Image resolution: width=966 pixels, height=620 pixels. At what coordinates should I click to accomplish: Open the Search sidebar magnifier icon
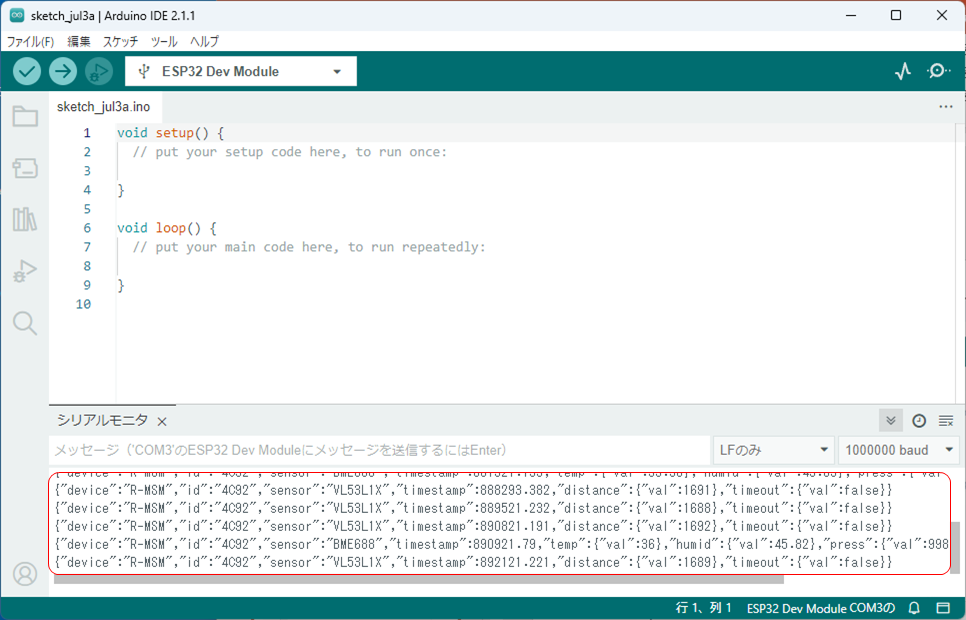pyautogui.click(x=25, y=323)
